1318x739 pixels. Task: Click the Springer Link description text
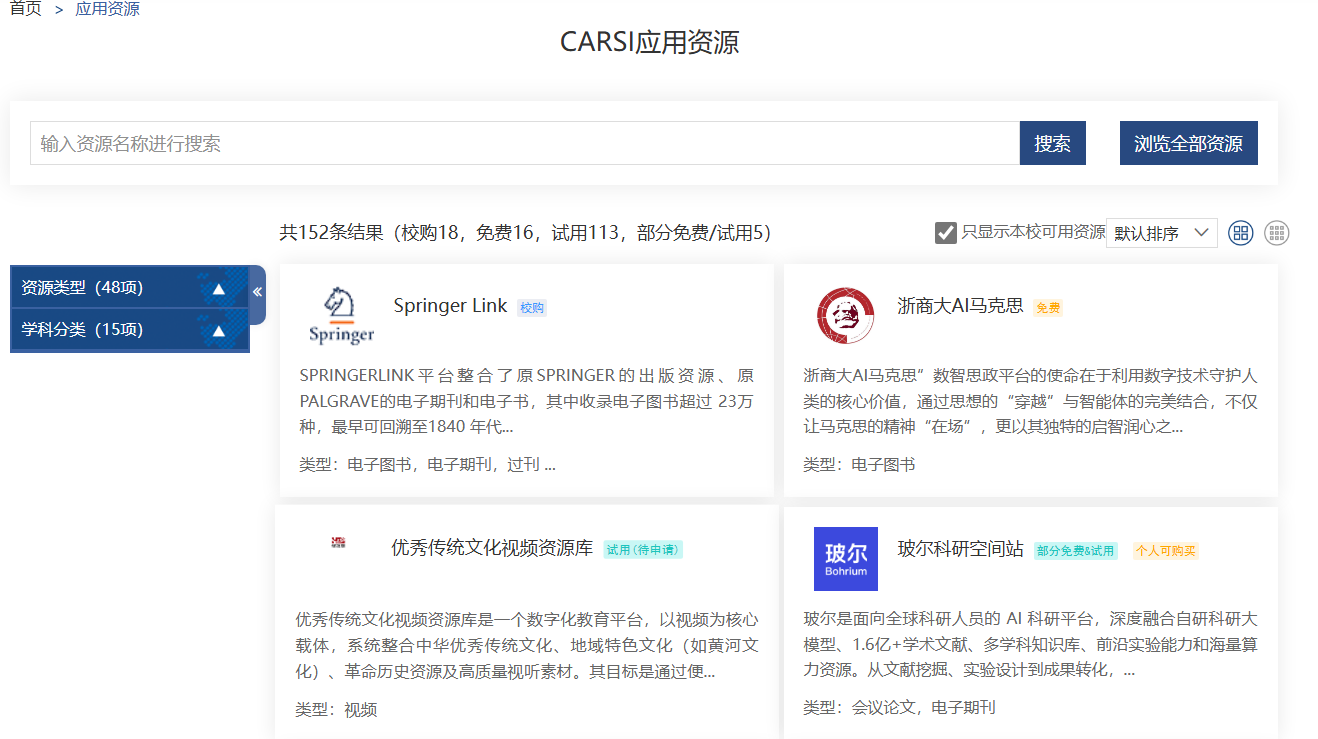527,401
